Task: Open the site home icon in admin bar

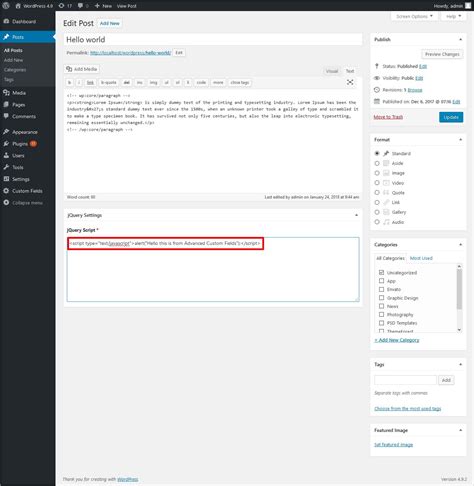Action: (x=18, y=6)
